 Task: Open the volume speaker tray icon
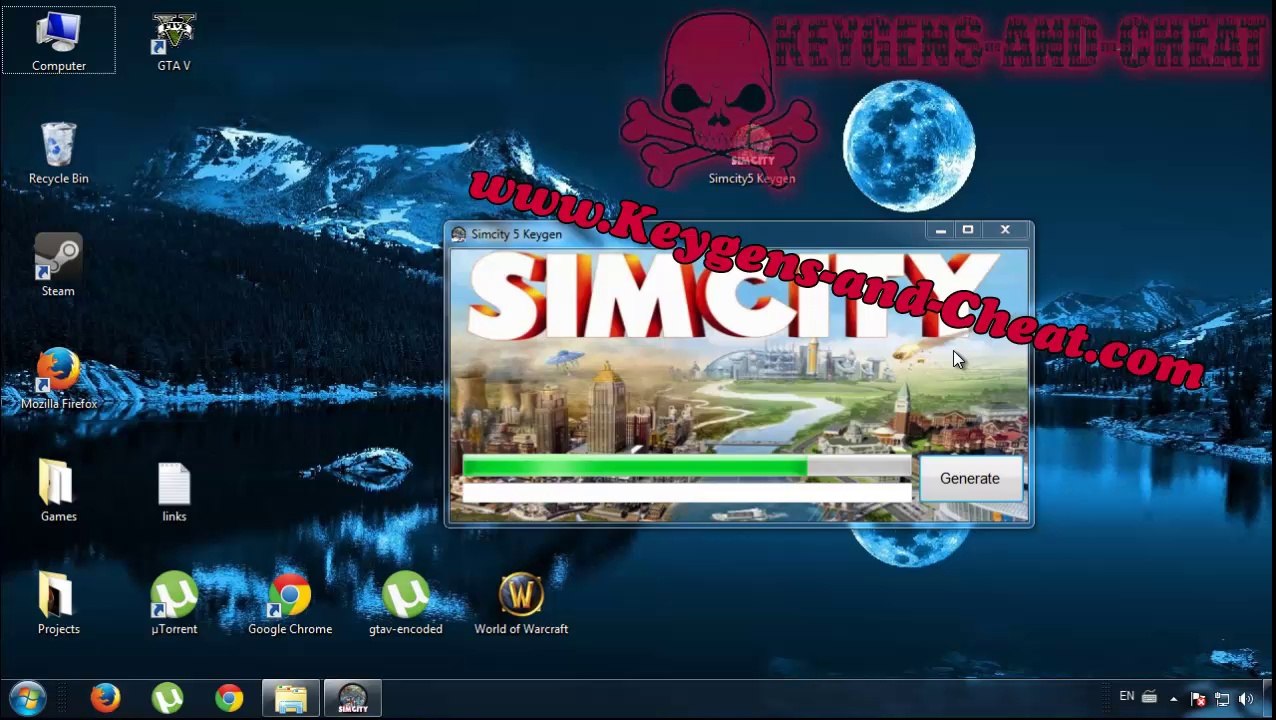point(1246,699)
